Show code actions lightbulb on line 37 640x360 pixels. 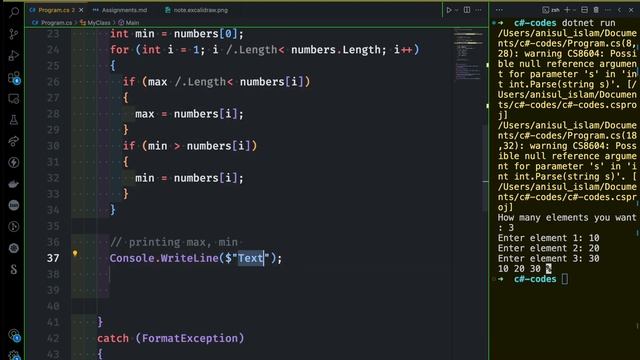click(x=75, y=253)
